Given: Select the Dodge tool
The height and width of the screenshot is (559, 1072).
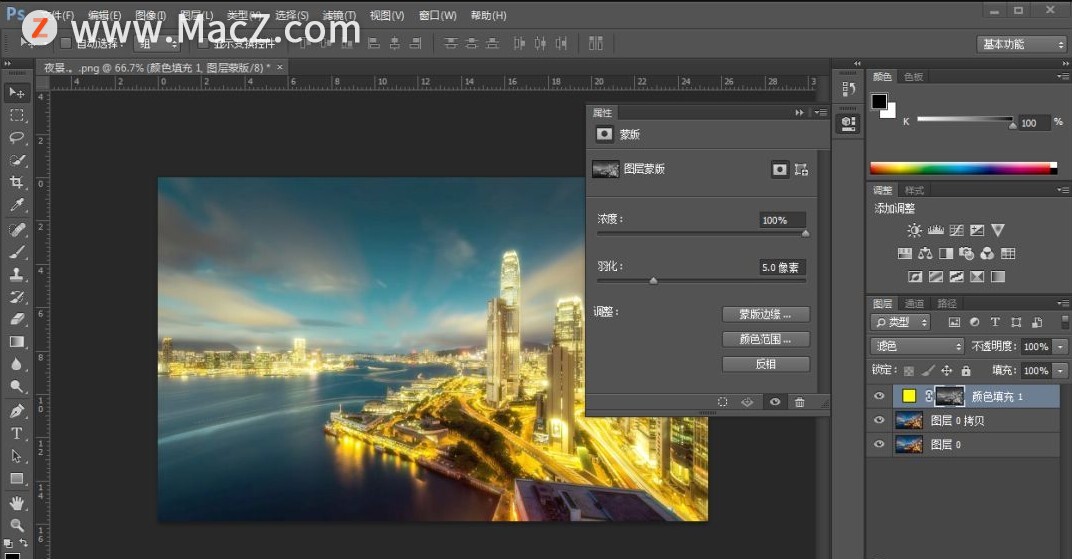Looking at the screenshot, I should pyautogui.click(x=16, y=387).
